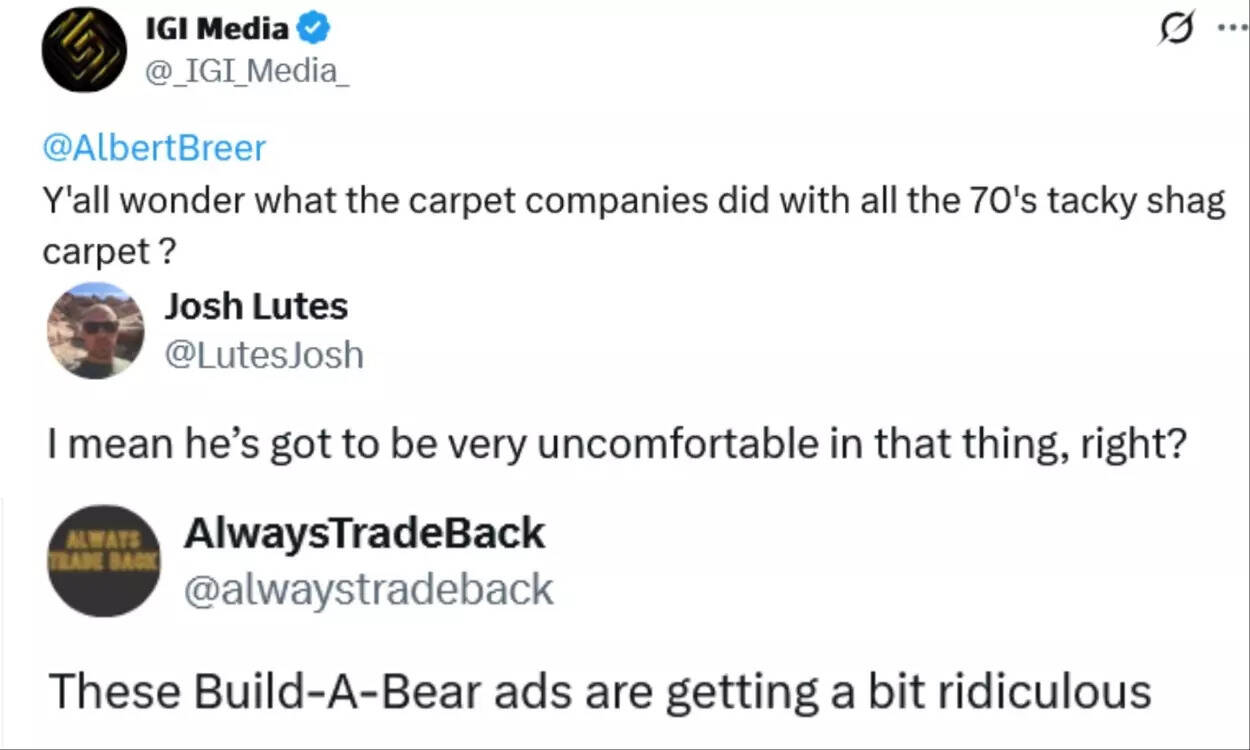Open the three-dot more options menu
The height and width of the screenshot is (750, 1250).
[x=1229, y=27]
